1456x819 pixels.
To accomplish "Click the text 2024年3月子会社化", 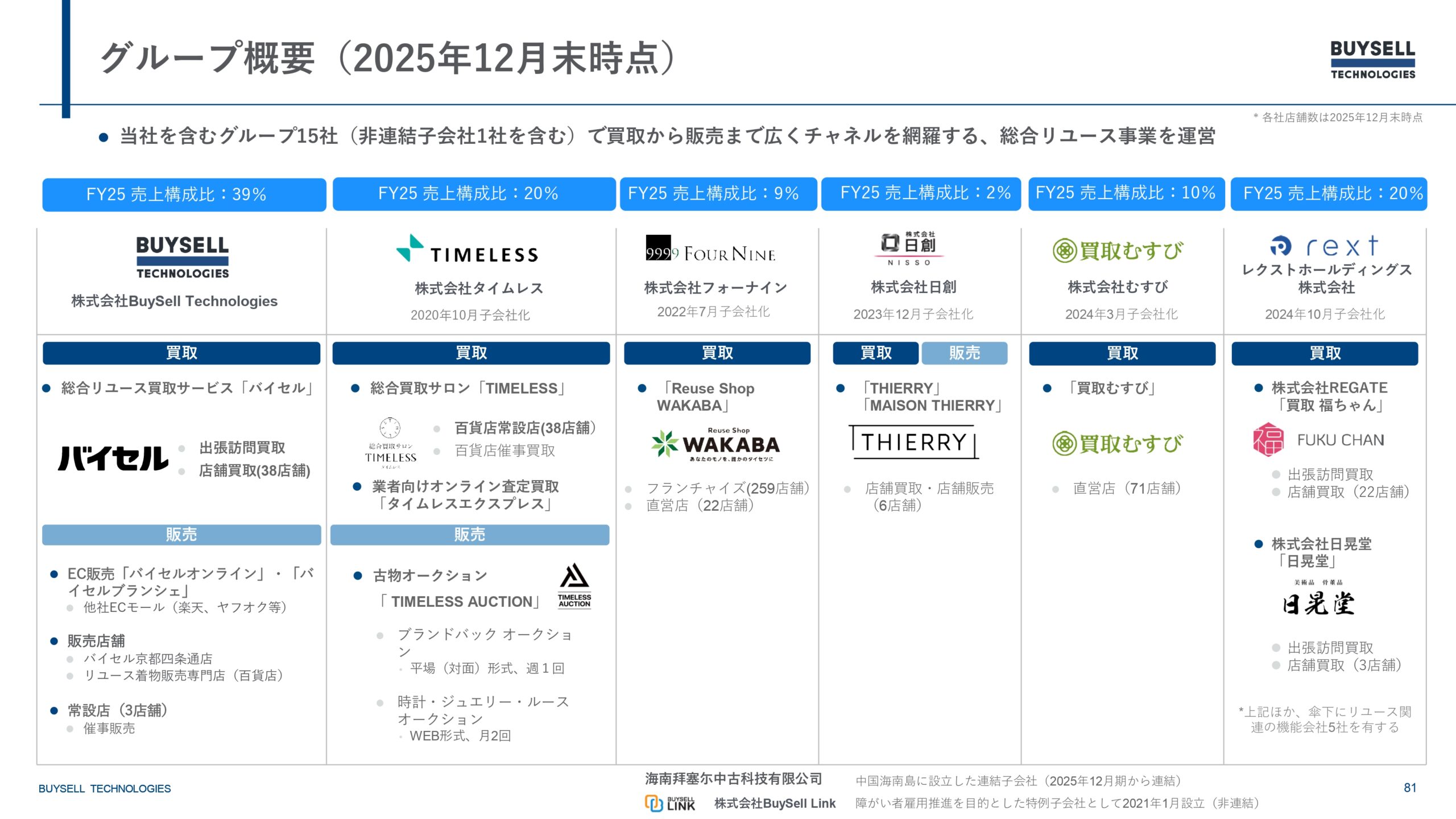I will point(1121,314).
